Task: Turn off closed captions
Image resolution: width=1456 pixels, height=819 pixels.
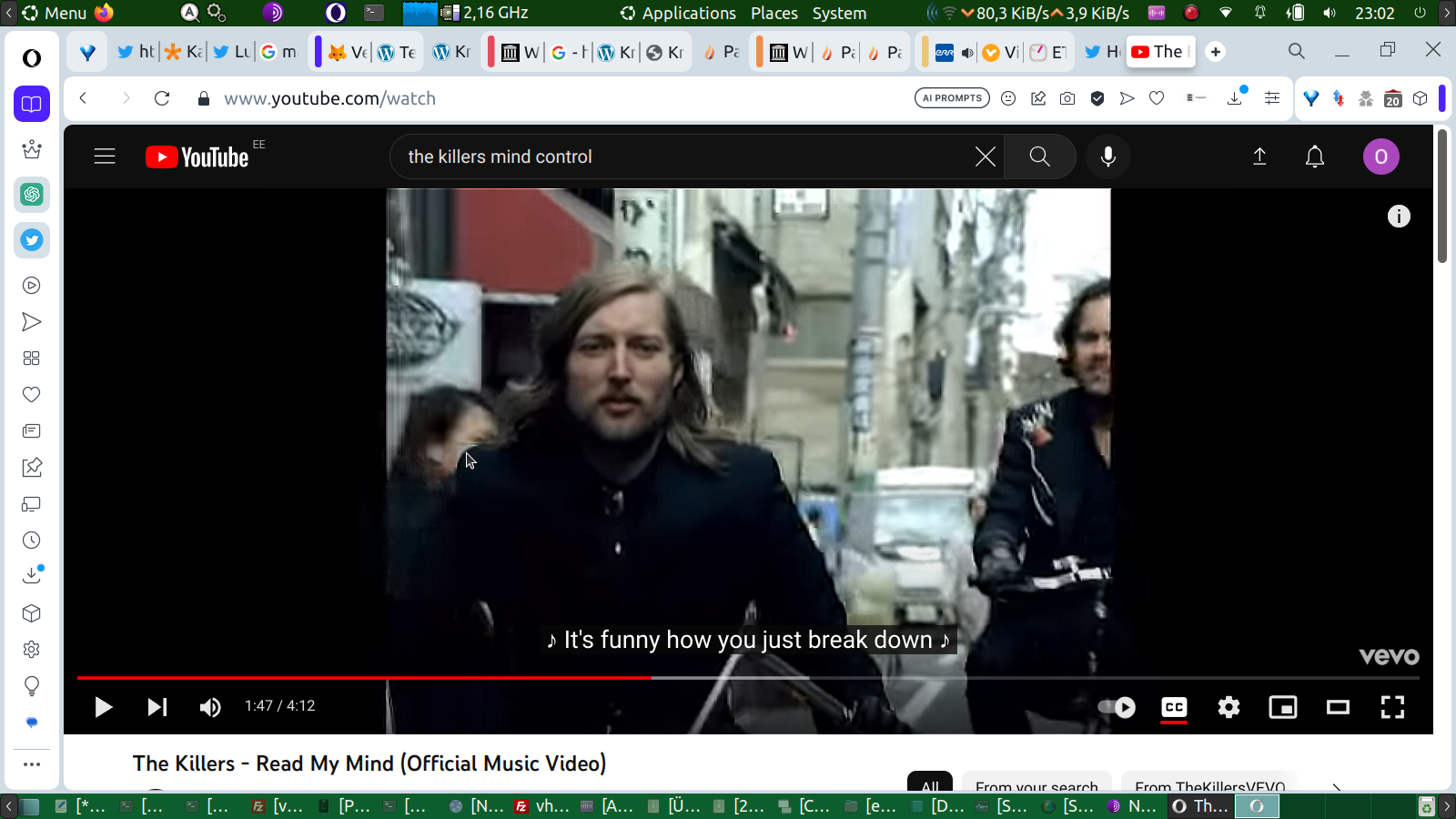Action: 1174,707
